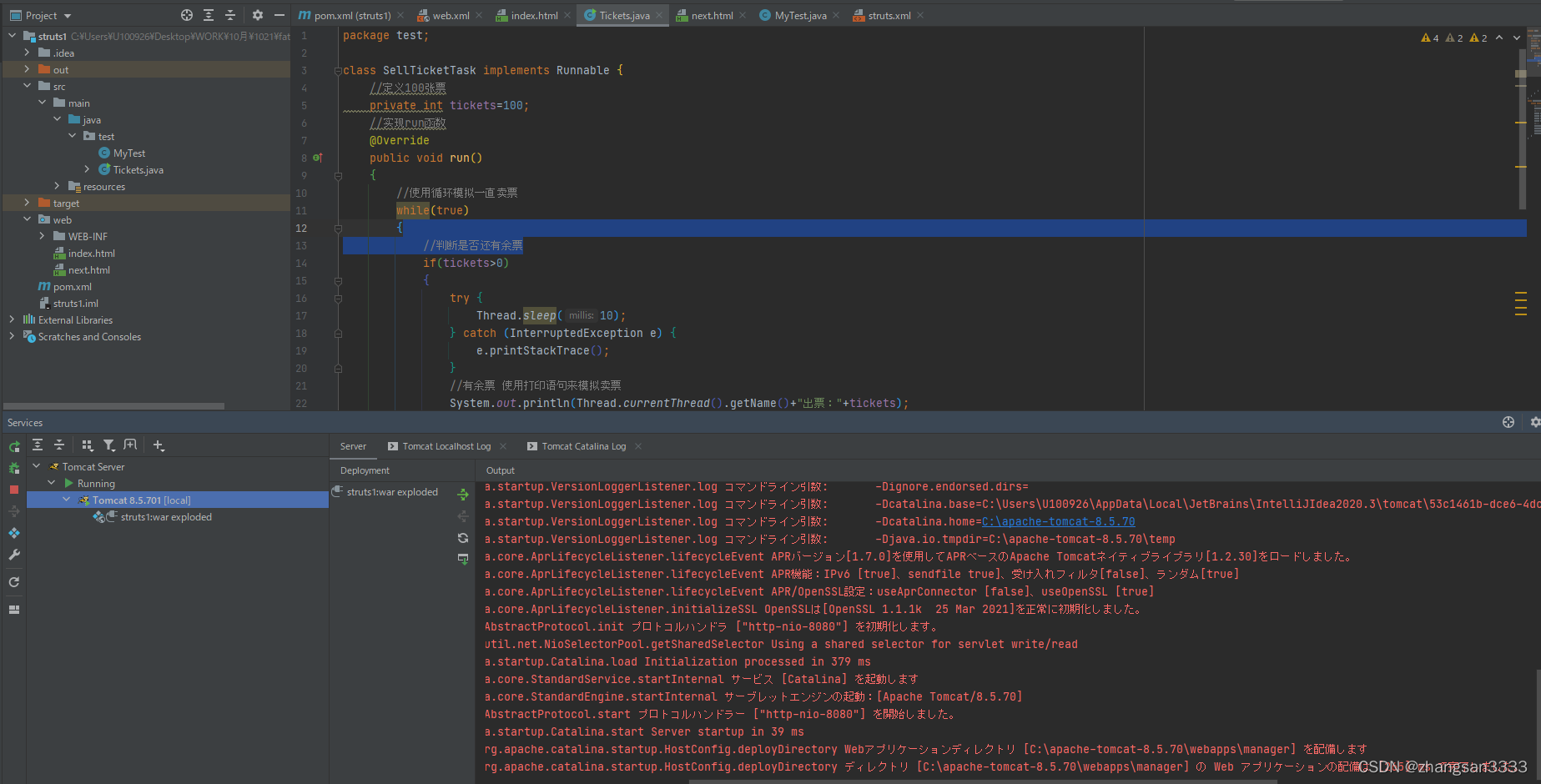This screenshot has height=784, width=1541.
Task: Click the scroll-to-end green arrow icon
Action: pos(463,559)
